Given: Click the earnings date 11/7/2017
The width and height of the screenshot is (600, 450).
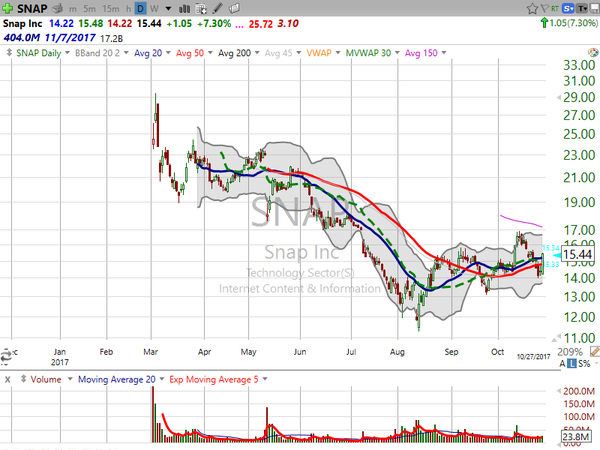Looking at the screenshot, I should [x=70, y=38].
